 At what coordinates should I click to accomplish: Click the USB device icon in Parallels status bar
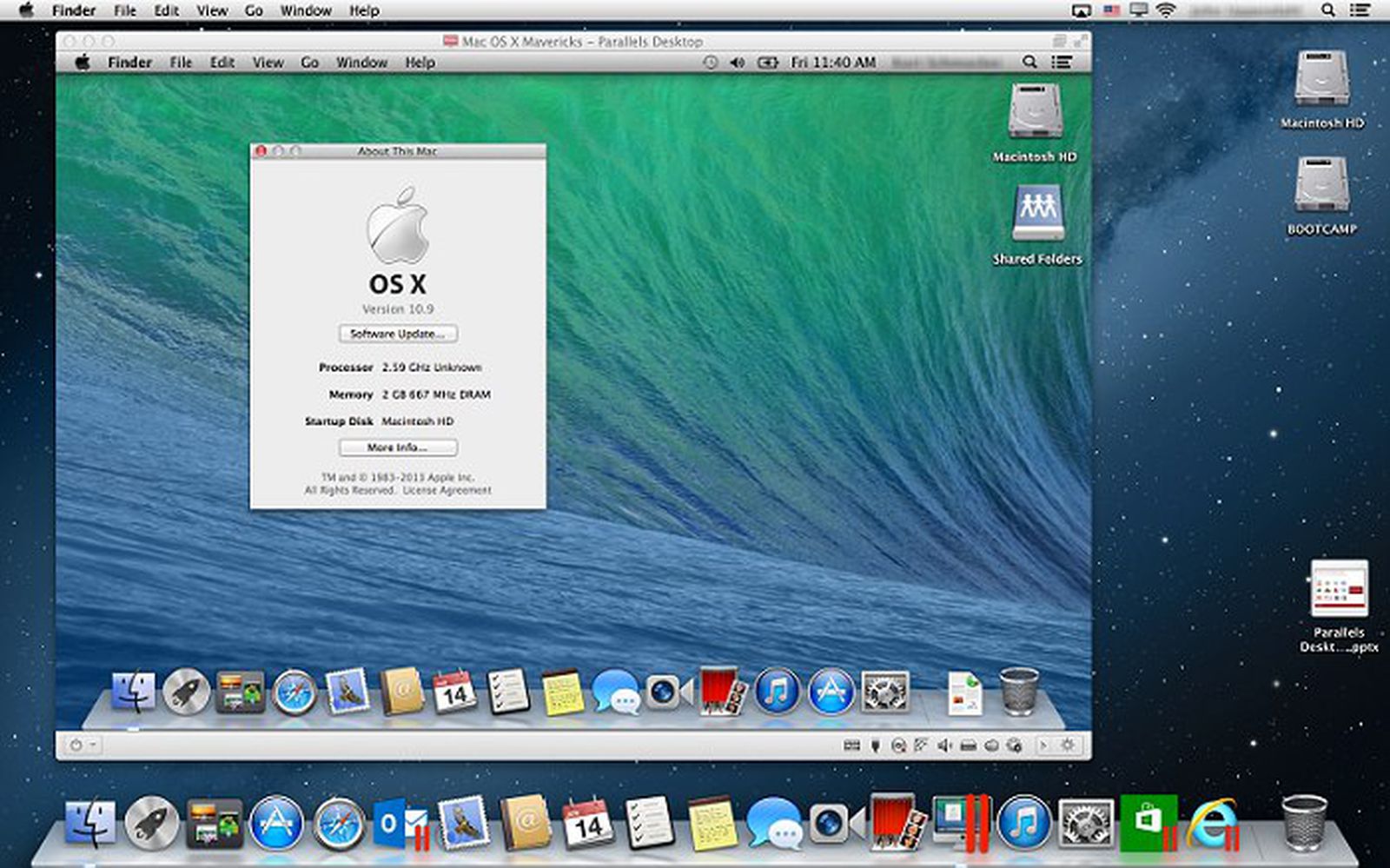coord(875,745)
